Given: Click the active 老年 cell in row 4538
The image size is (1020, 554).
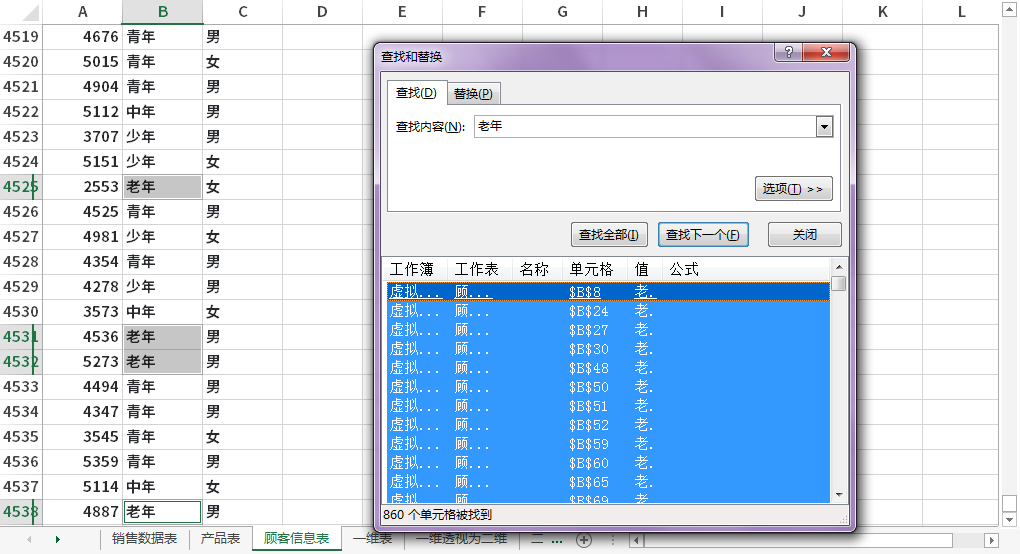Looking at the screenshot, I should [163, 512].
